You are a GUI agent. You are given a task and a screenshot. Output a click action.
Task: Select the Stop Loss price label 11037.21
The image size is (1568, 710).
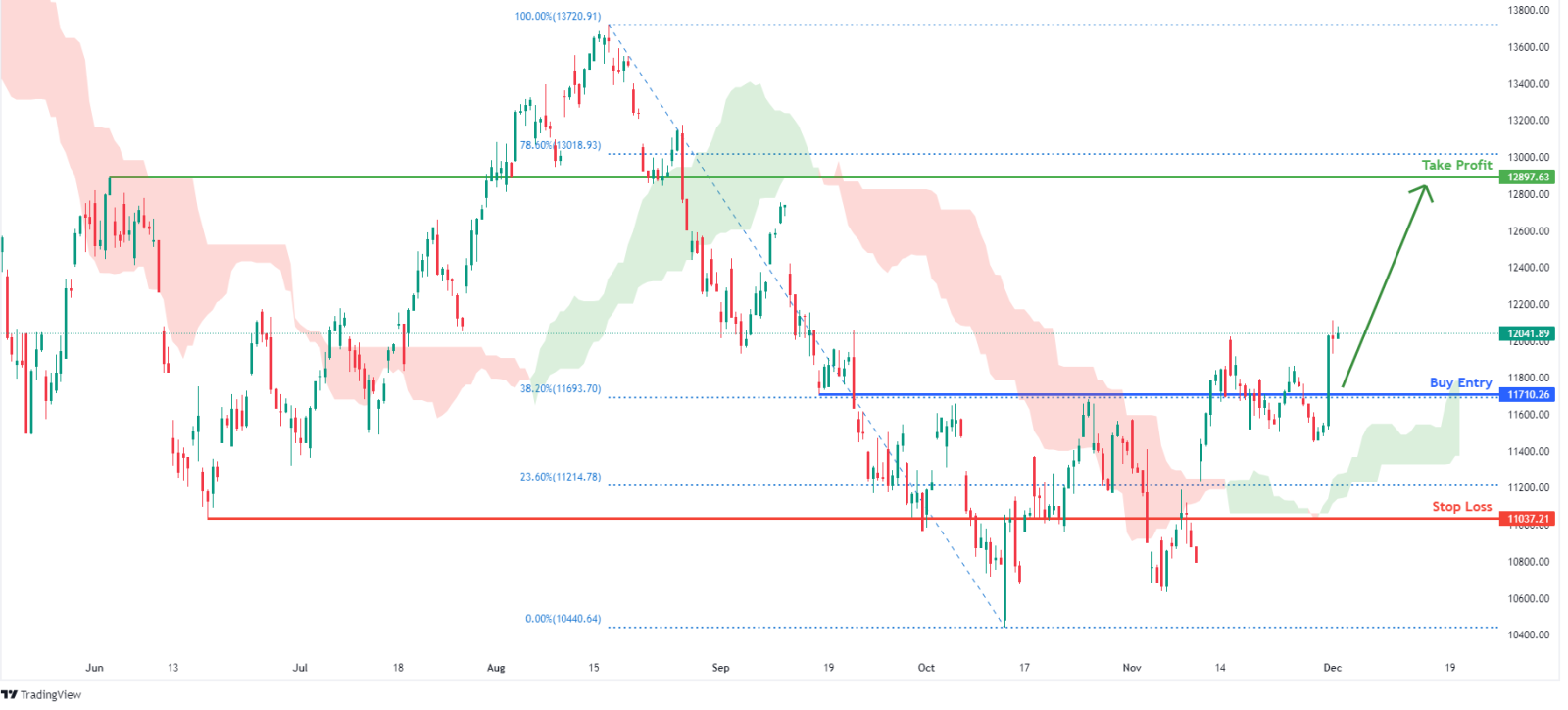[x=1527, y=519]
